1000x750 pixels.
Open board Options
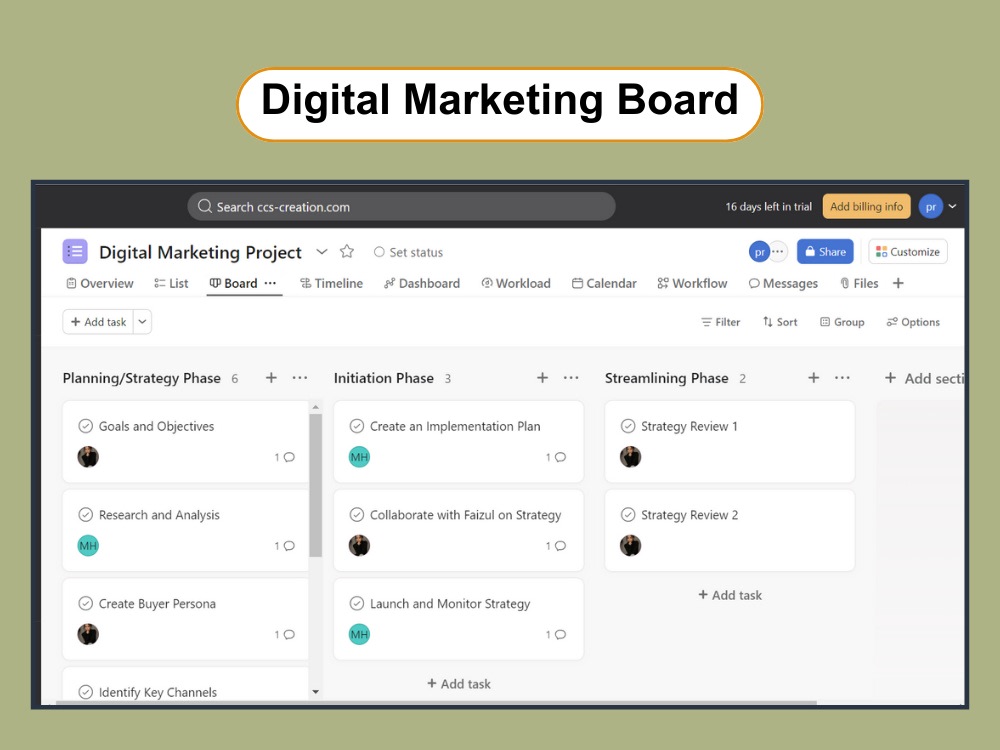[913, 322]
